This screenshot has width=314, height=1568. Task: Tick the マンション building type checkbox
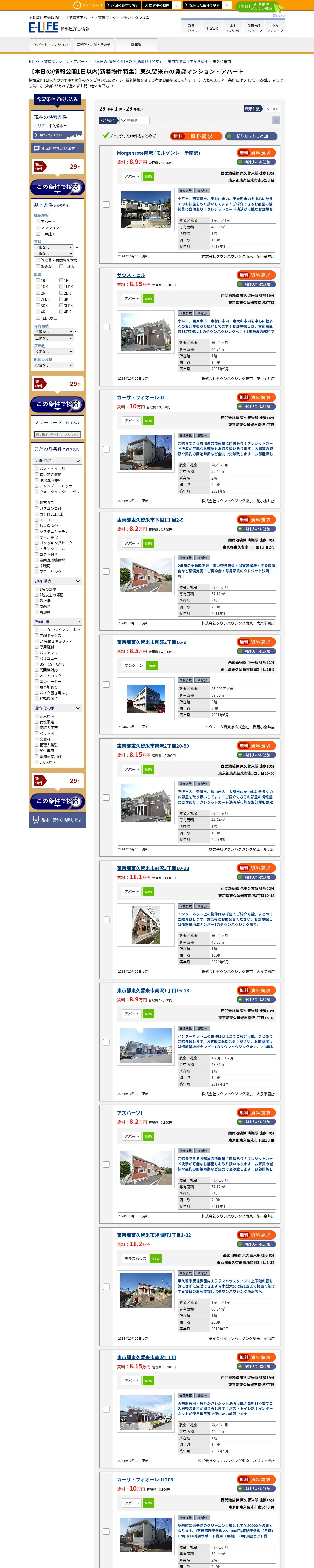pos(37,228)
